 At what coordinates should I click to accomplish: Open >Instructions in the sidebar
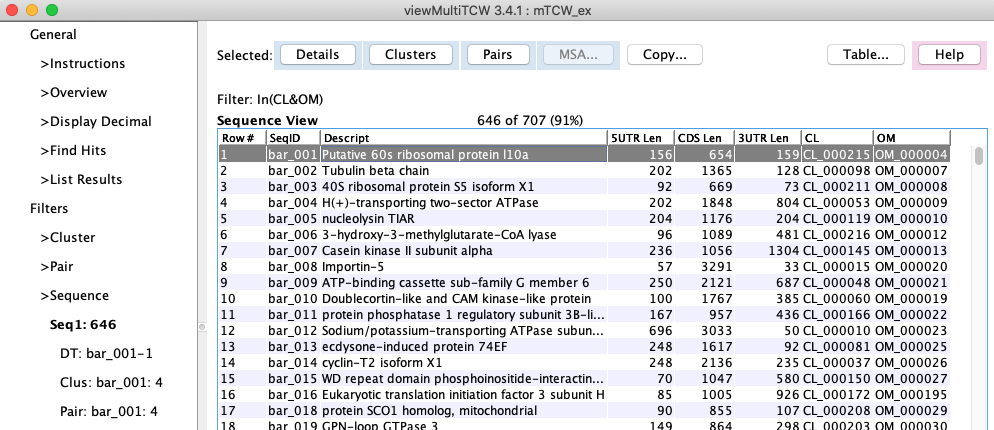[x=83, y=64]
